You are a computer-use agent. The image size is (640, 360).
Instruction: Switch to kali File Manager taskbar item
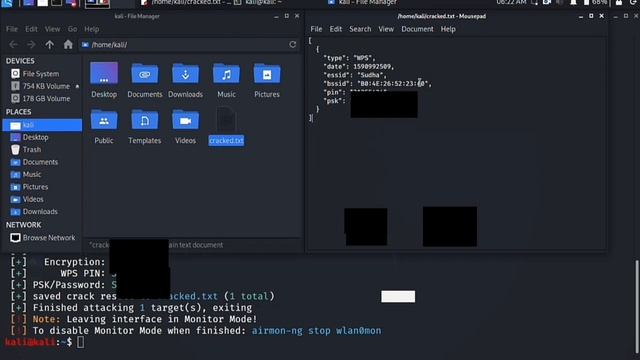[x=363, y=2]
